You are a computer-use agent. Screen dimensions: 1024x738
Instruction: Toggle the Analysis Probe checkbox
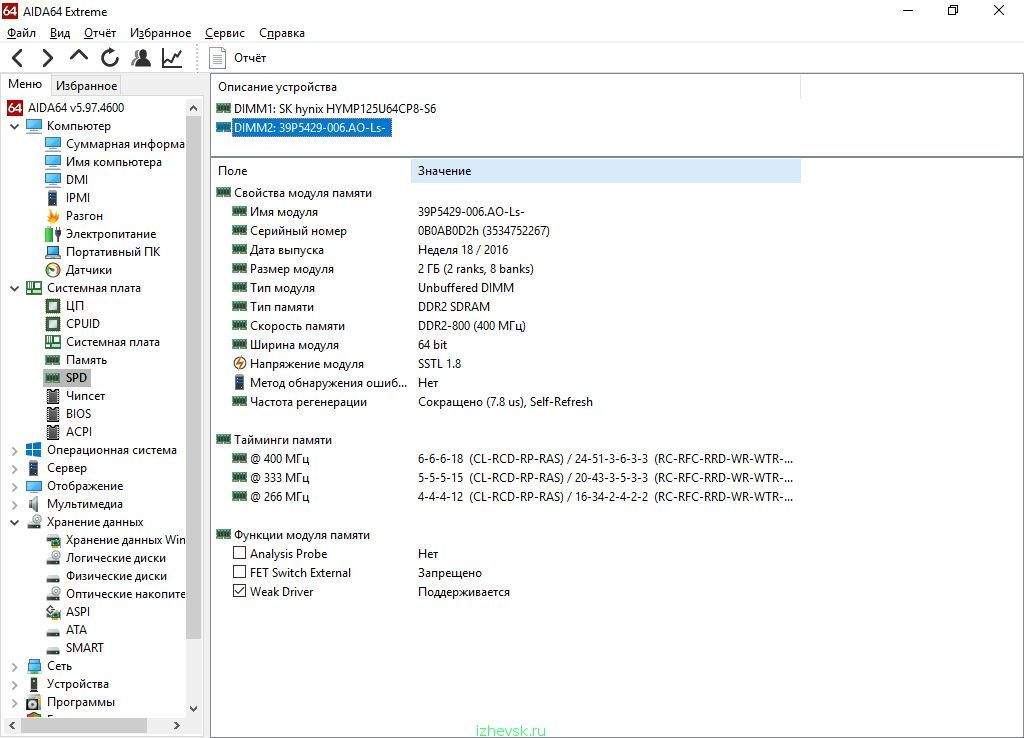[x=240, y=553]
